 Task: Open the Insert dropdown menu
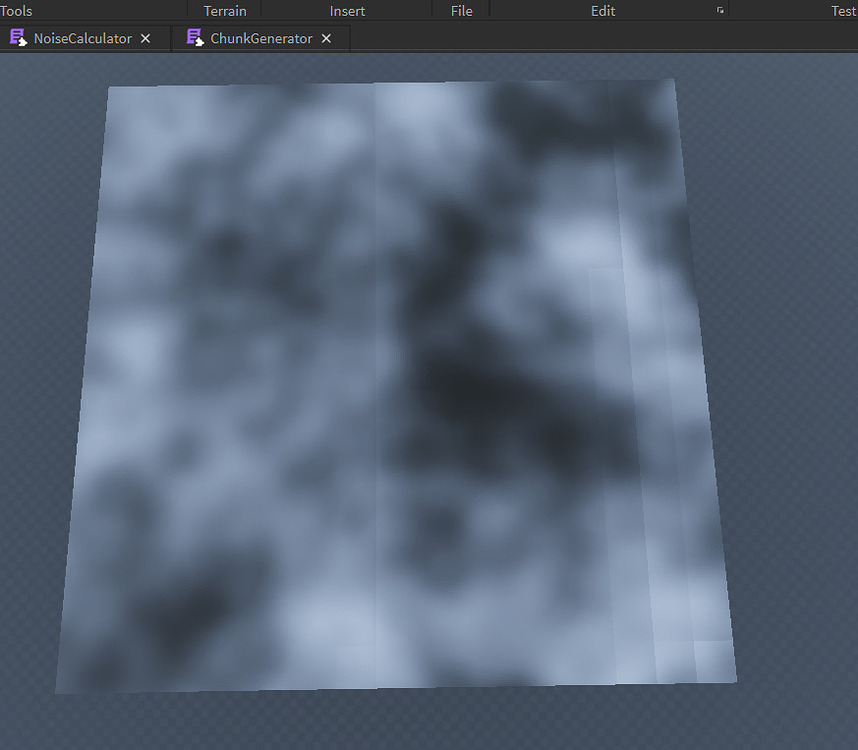click(x=347, y=11)
